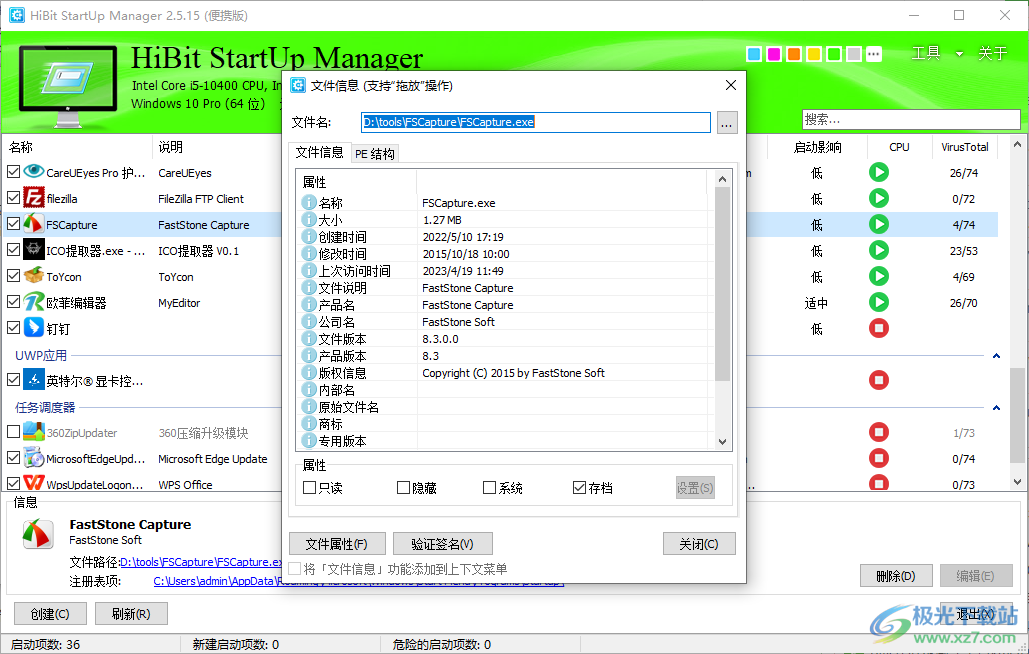Select the 文件信息 tab
The image size is (1029, 654).
point(320,152)
